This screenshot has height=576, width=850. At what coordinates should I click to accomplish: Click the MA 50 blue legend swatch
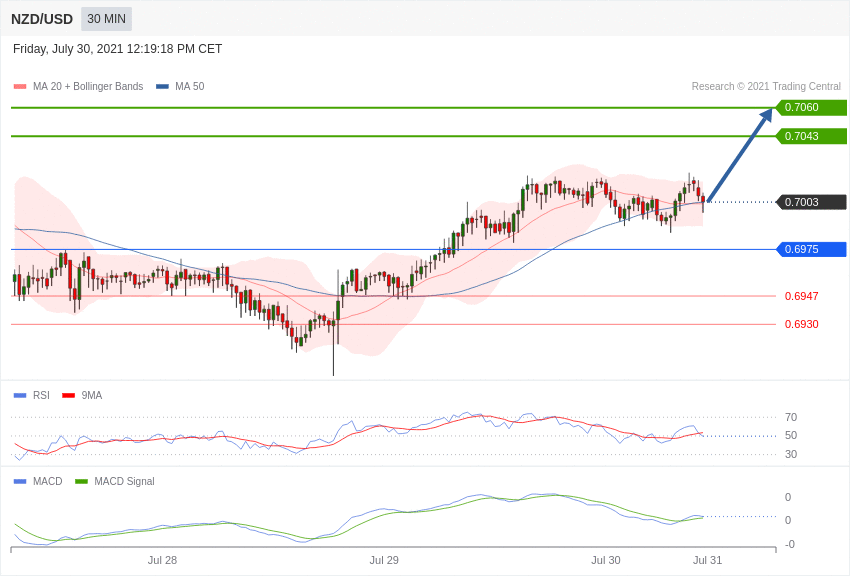(x=162, y=87)
